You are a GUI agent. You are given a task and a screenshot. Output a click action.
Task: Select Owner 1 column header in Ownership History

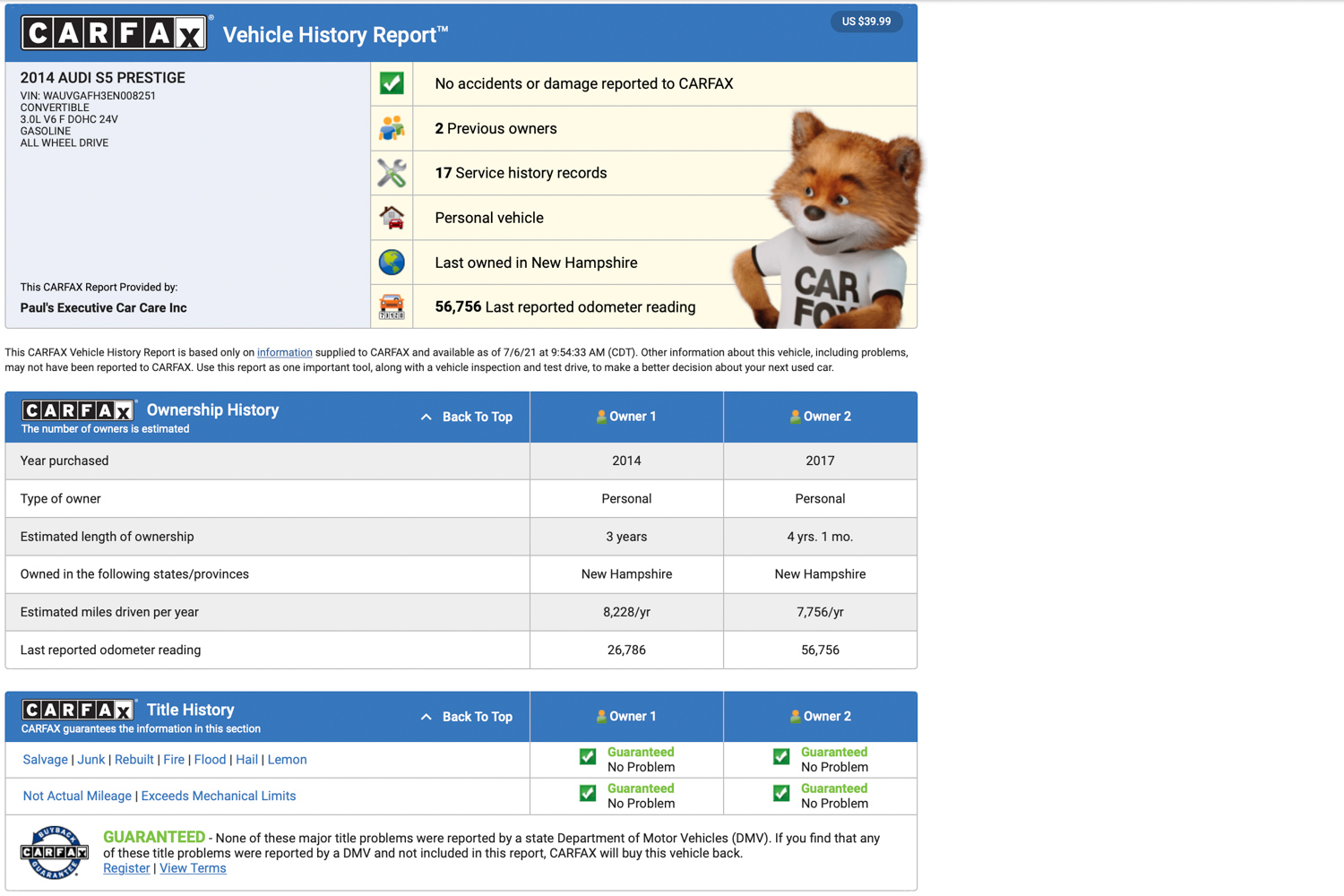point(626,417)
